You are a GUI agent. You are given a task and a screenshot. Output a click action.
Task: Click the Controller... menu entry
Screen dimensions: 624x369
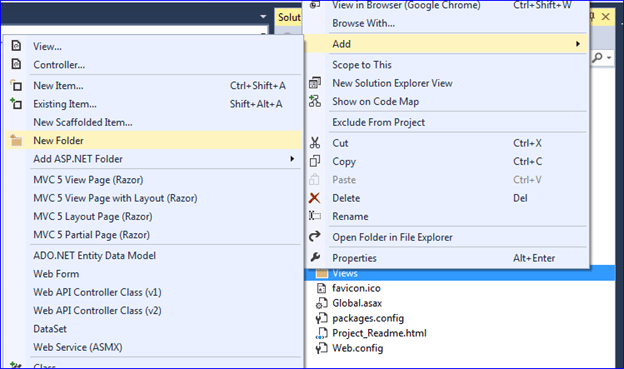(59, 65)
